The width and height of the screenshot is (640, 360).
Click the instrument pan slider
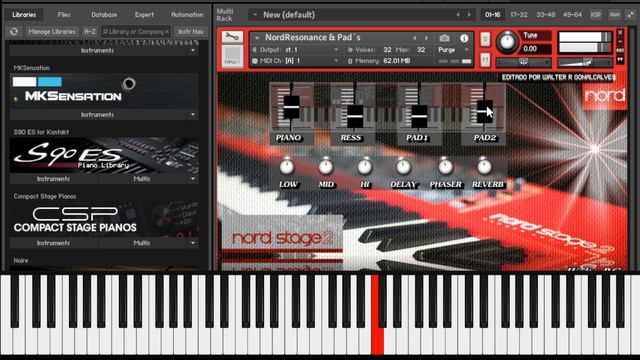click(523, 62)
